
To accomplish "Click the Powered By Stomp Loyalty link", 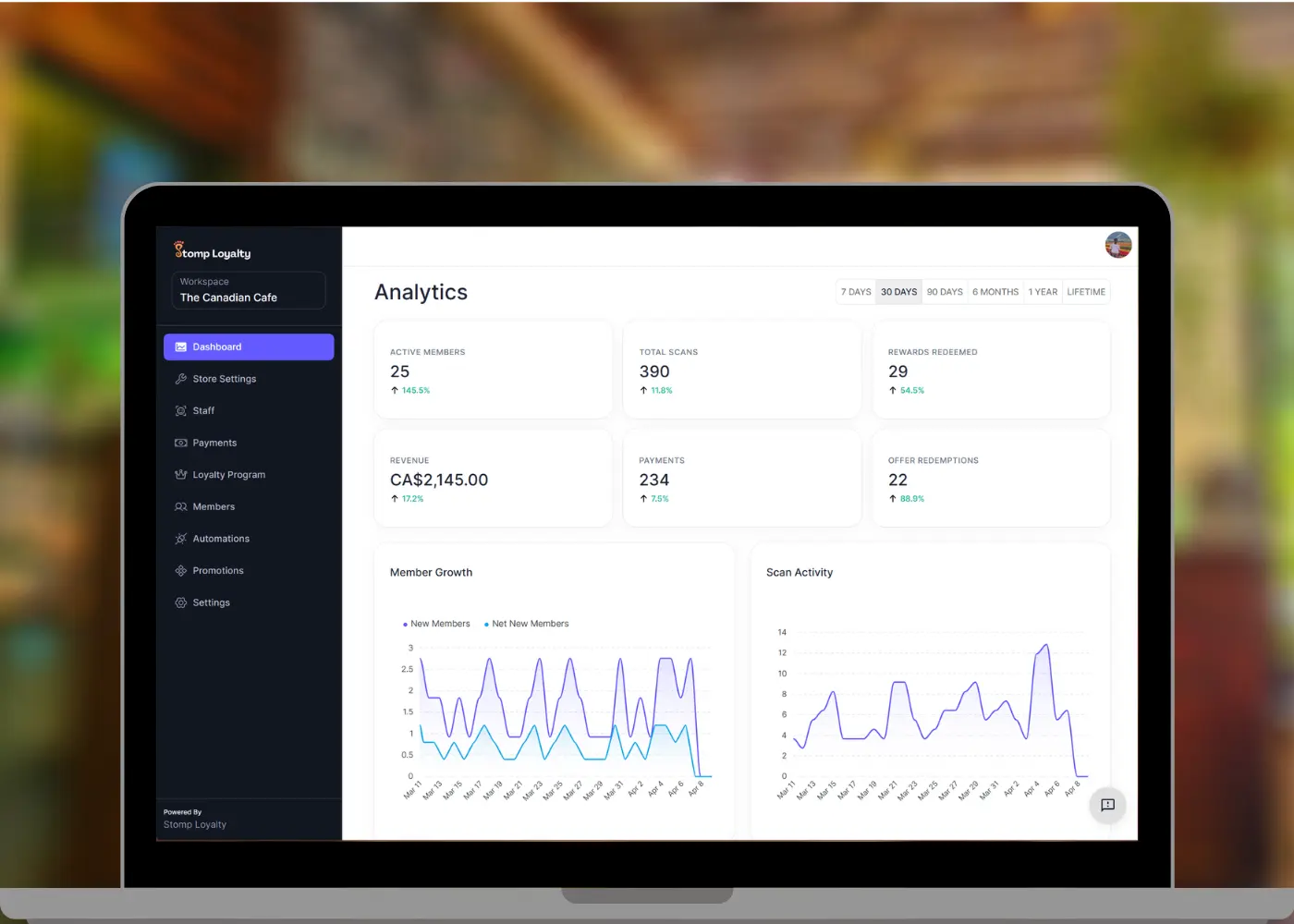I will tap(194, 820).
